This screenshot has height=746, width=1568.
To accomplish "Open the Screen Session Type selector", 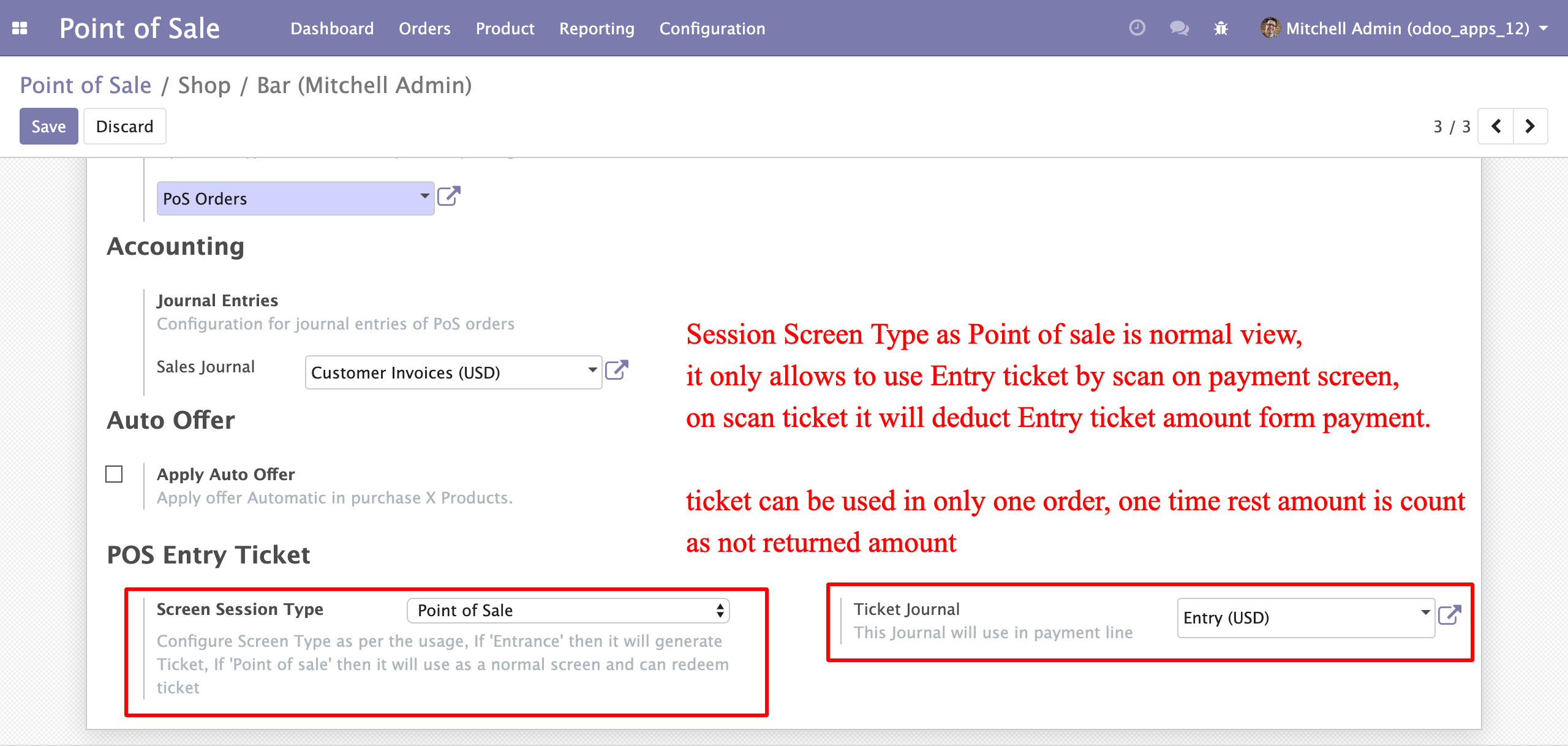I will 568,611.
